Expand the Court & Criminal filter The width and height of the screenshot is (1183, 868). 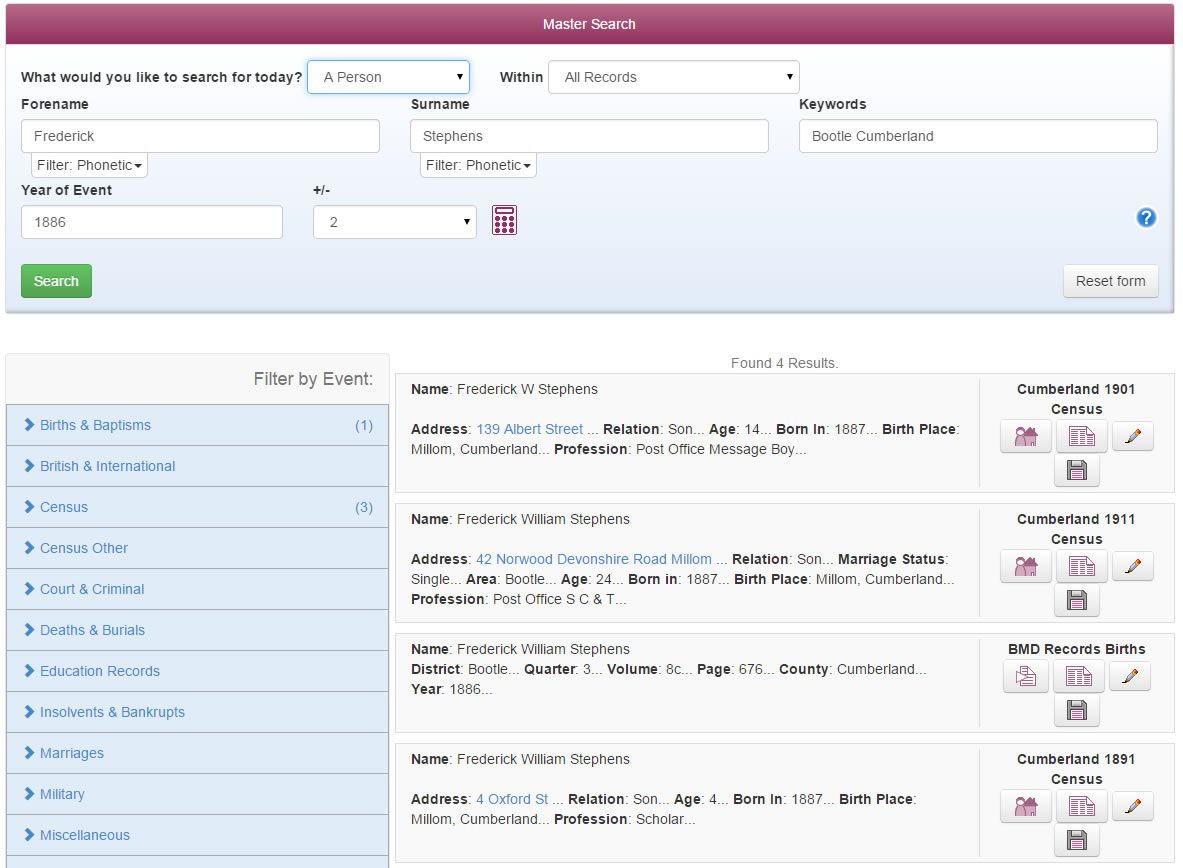click(198, 589)
